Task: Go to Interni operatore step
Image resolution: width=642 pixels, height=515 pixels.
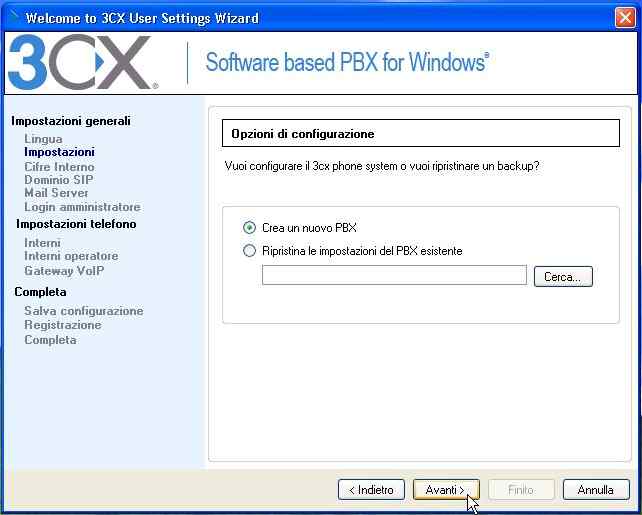Action: [x=71, y=256]
